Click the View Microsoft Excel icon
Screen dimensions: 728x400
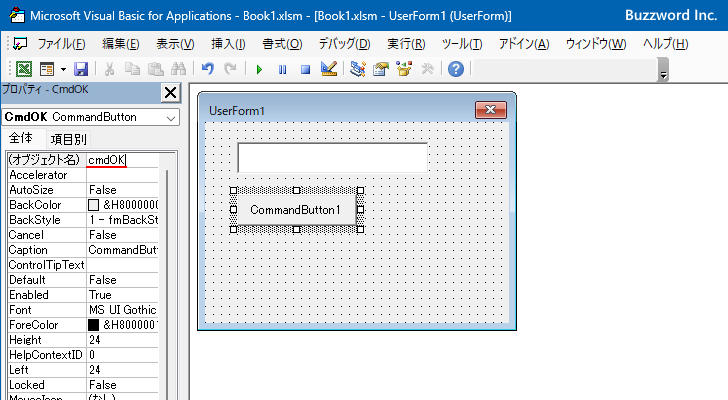click(x=24, y=69)
